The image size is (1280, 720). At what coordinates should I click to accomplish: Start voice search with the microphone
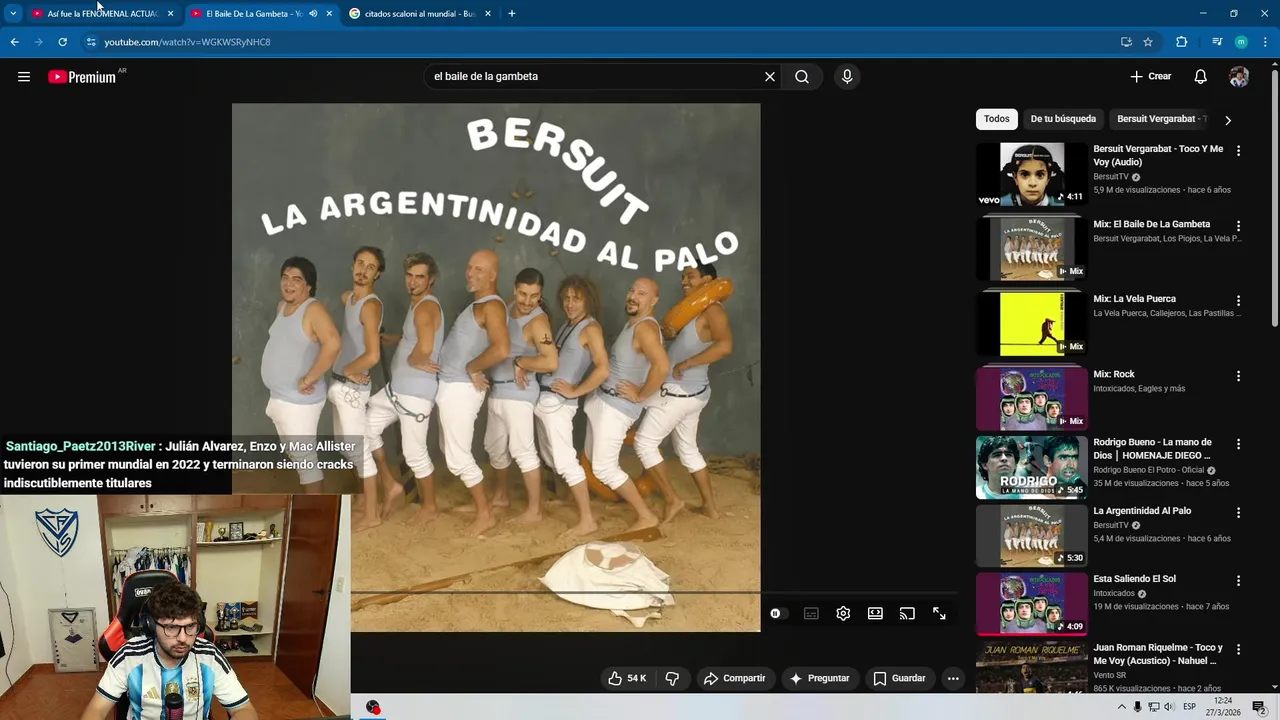coord(847,77)
